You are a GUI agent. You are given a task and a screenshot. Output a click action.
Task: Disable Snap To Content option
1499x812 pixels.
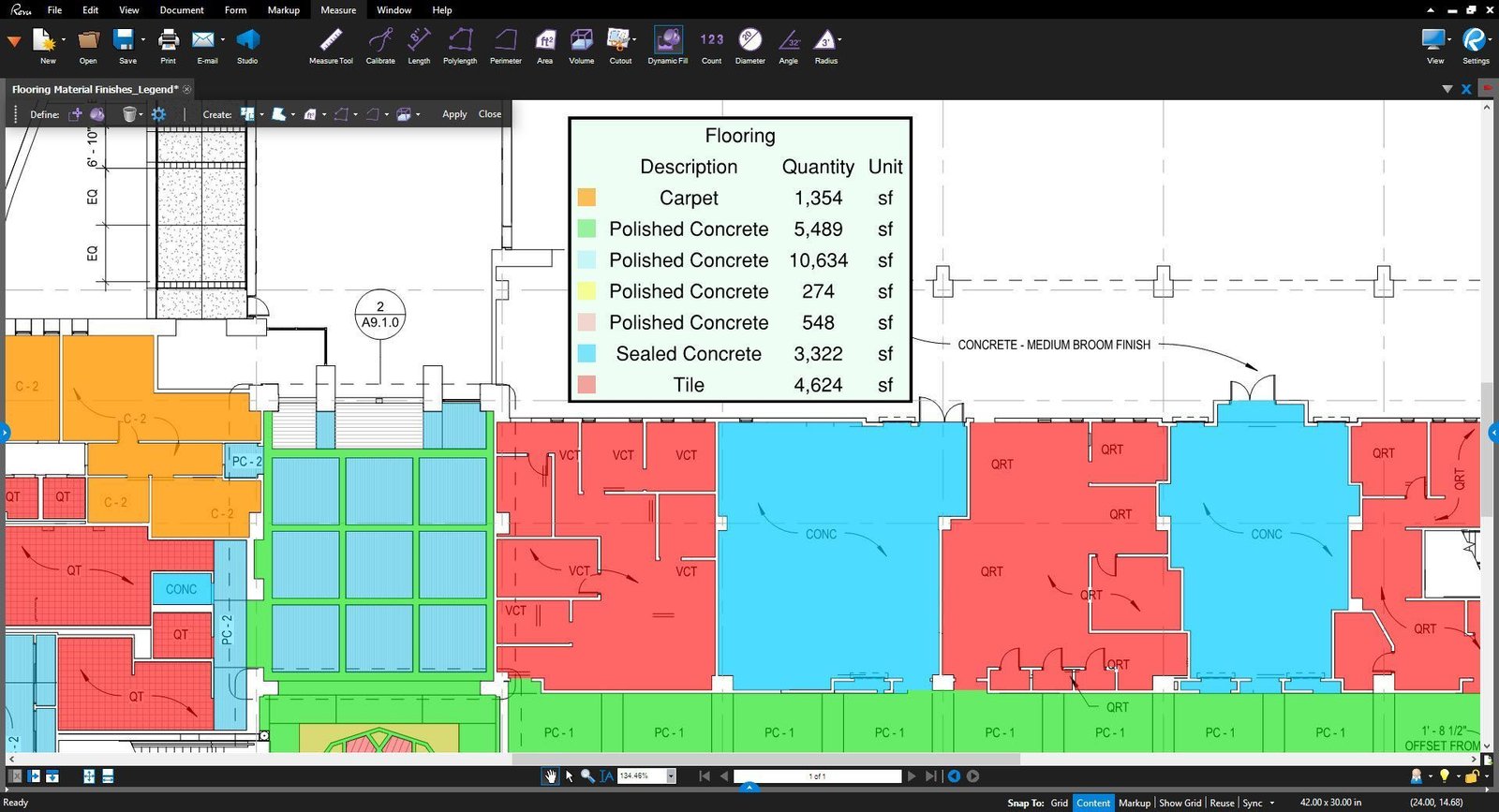click(1093, 803)
